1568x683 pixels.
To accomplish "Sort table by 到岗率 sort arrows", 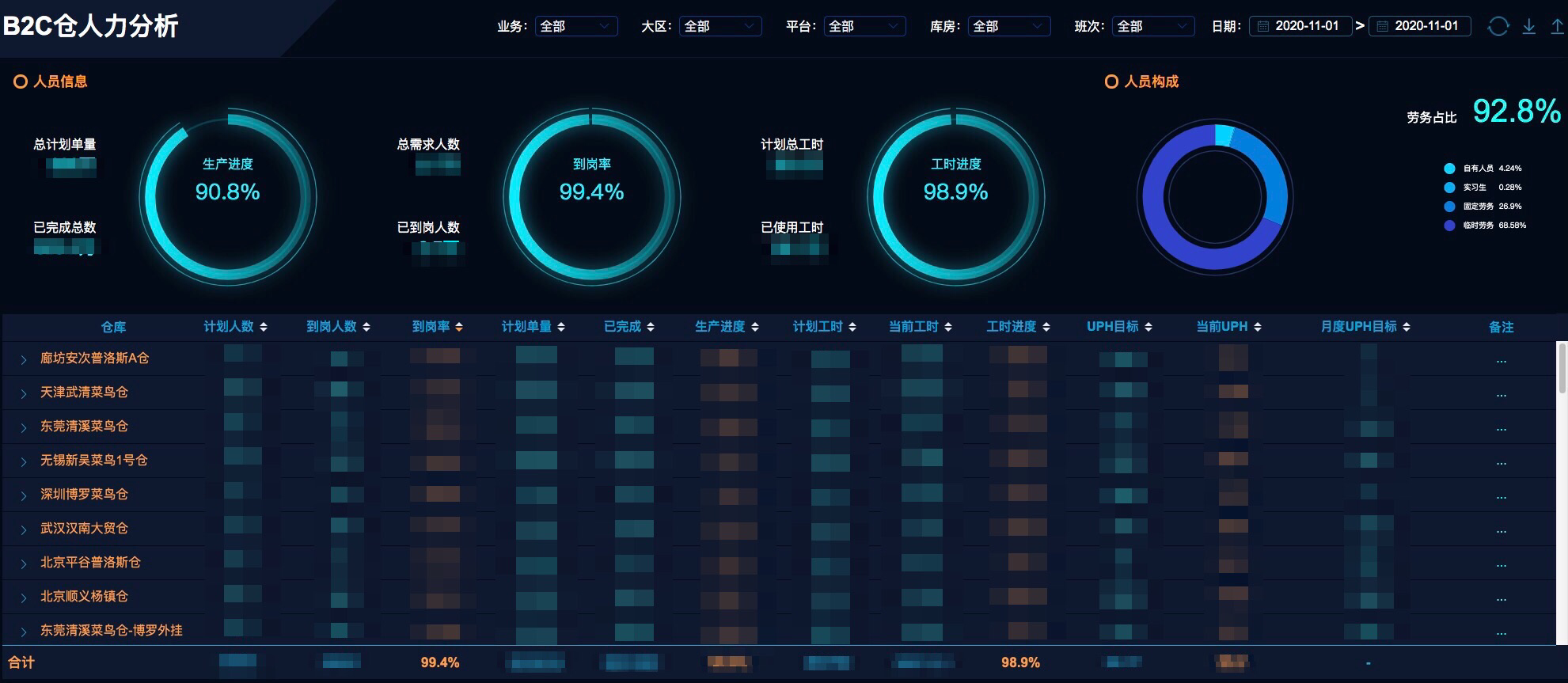I will 459,327.
